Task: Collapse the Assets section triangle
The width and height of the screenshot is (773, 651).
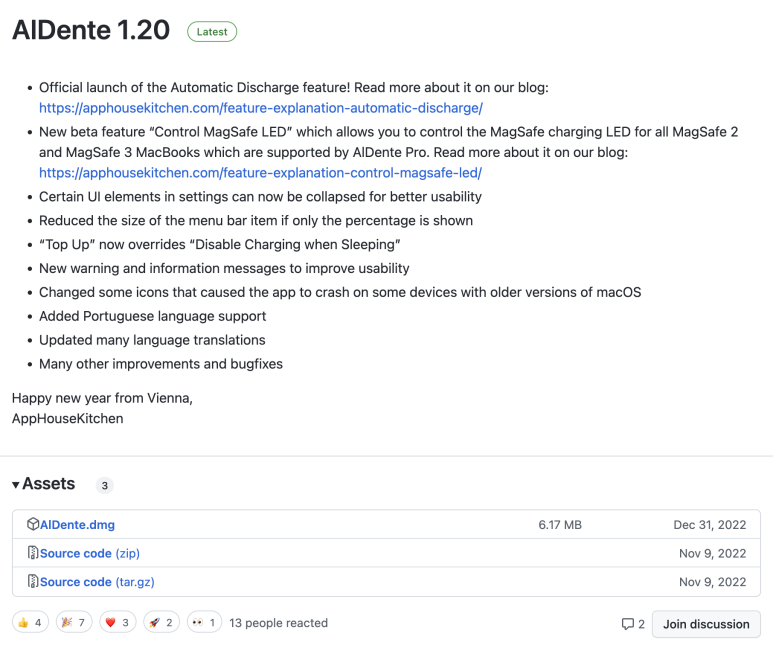Action: pyautogui.click(x=16, y=485)
